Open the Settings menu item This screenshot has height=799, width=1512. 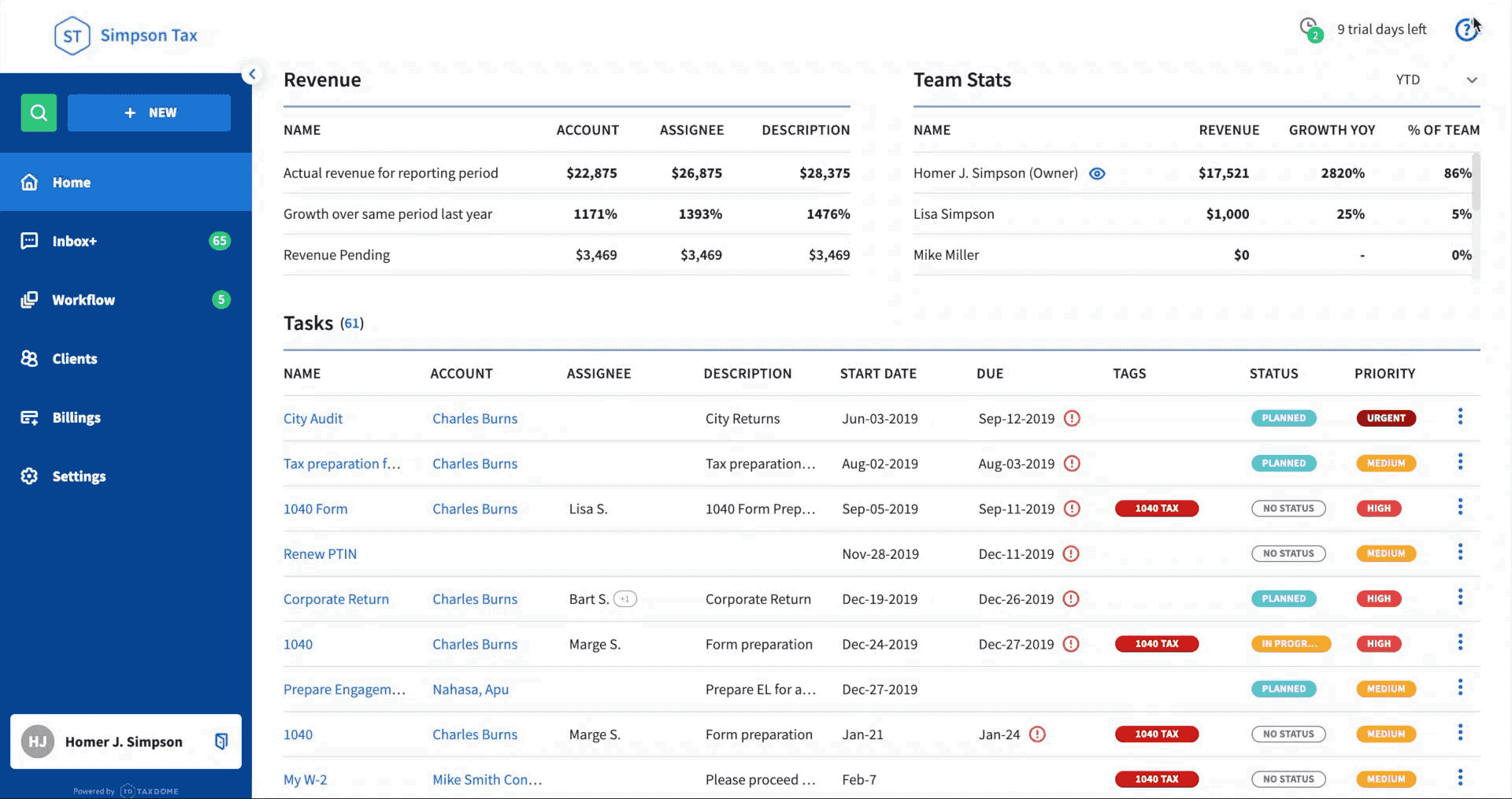[x=126, y=476]
